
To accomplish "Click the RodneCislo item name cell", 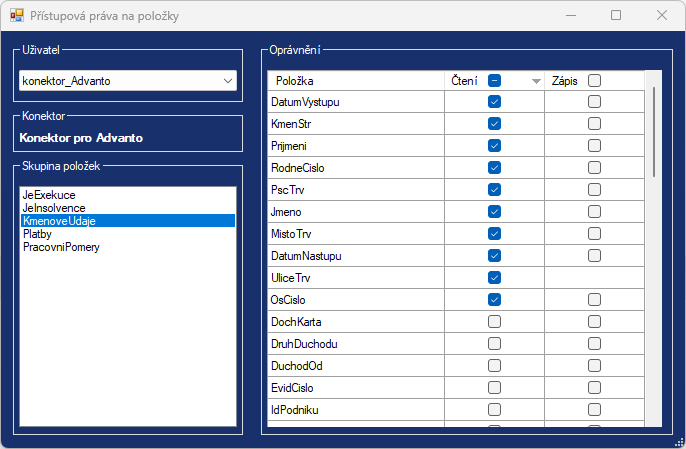I will click(x=356, y=168).
